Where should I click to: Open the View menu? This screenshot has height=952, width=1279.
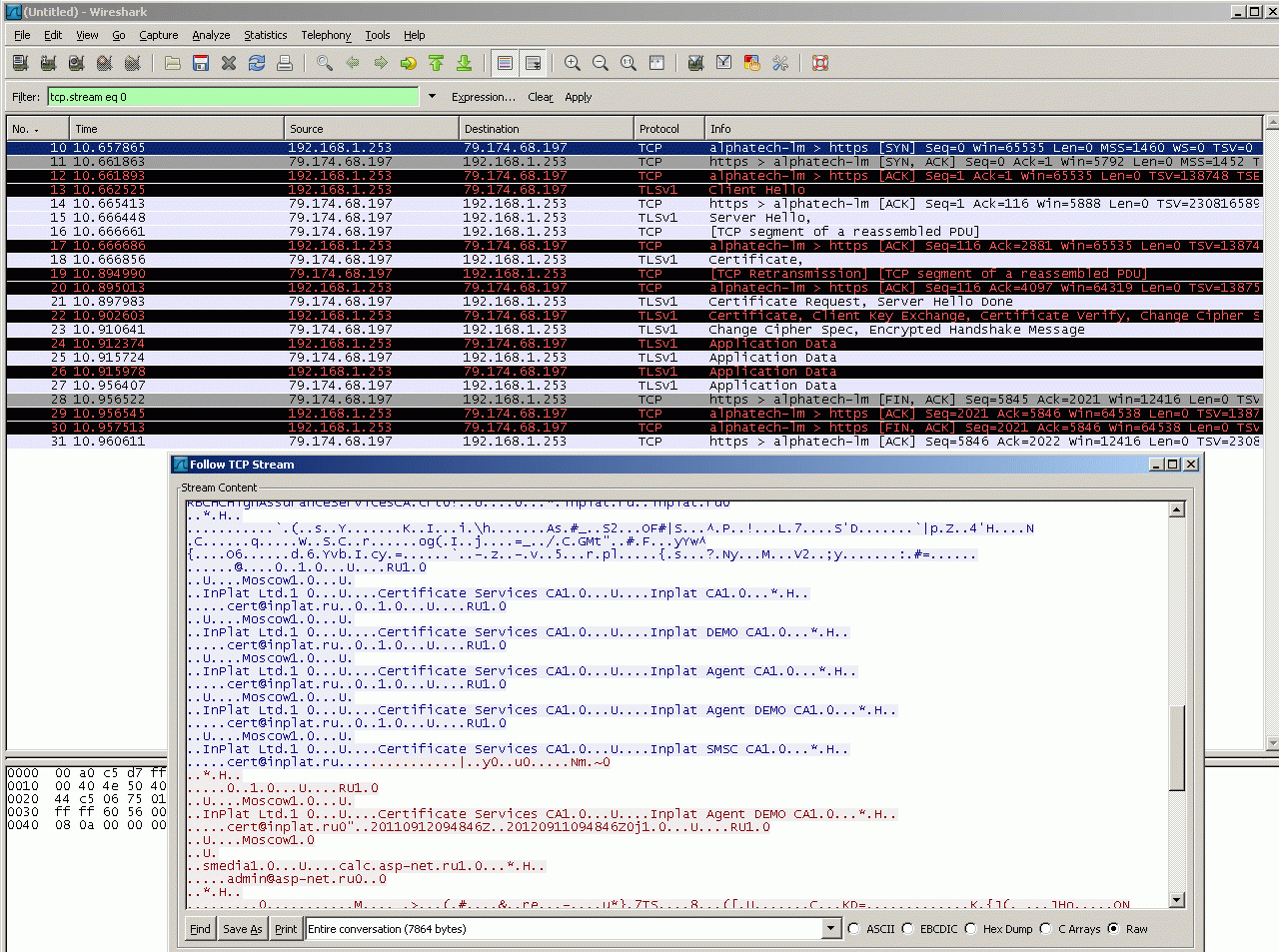[87, 35]
